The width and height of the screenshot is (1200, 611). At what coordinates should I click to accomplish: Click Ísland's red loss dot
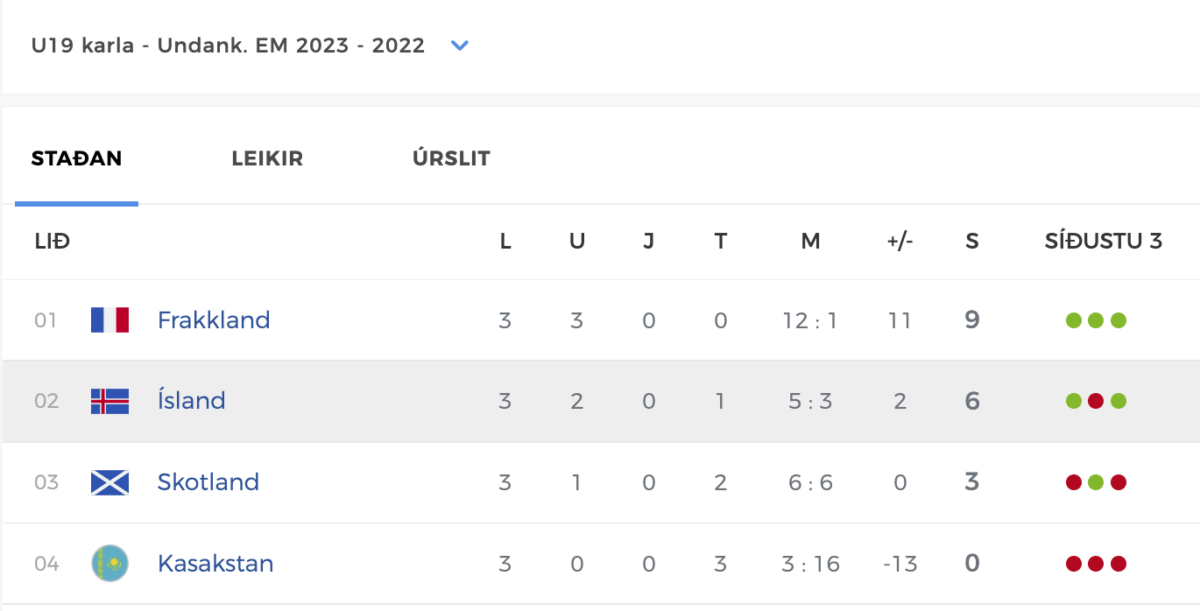click(1096, 402)
